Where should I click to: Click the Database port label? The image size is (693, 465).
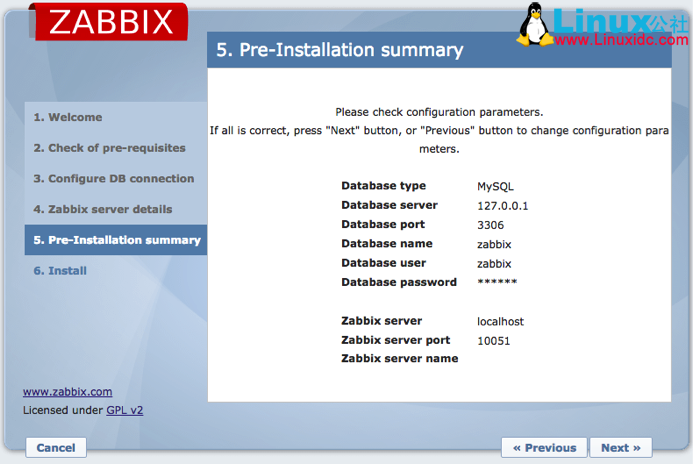tap(383, 225)
